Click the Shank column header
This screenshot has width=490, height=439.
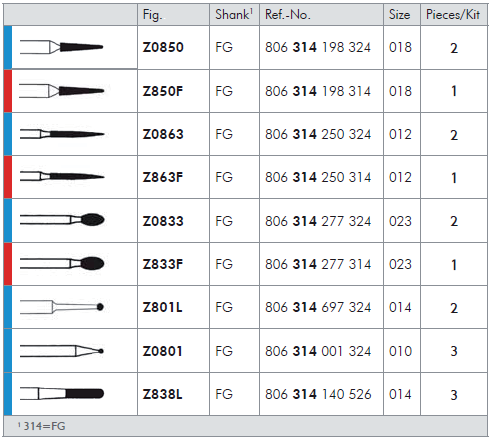tap(234, 15)
